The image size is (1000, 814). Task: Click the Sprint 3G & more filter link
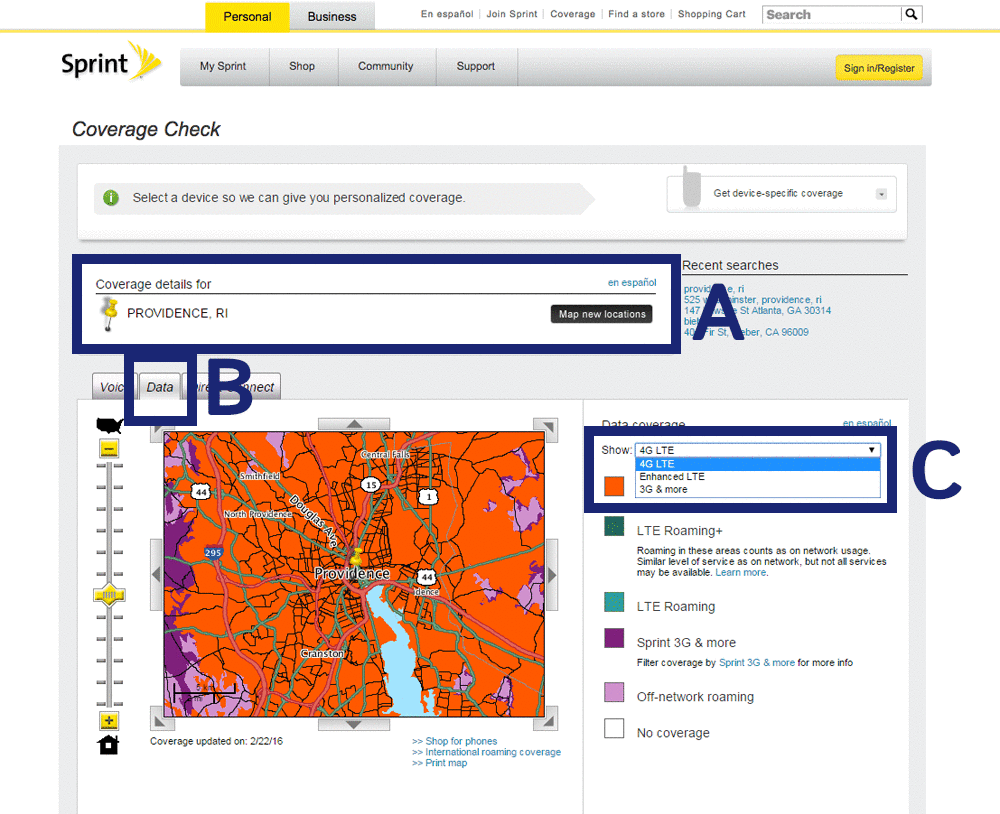(756, 663)
